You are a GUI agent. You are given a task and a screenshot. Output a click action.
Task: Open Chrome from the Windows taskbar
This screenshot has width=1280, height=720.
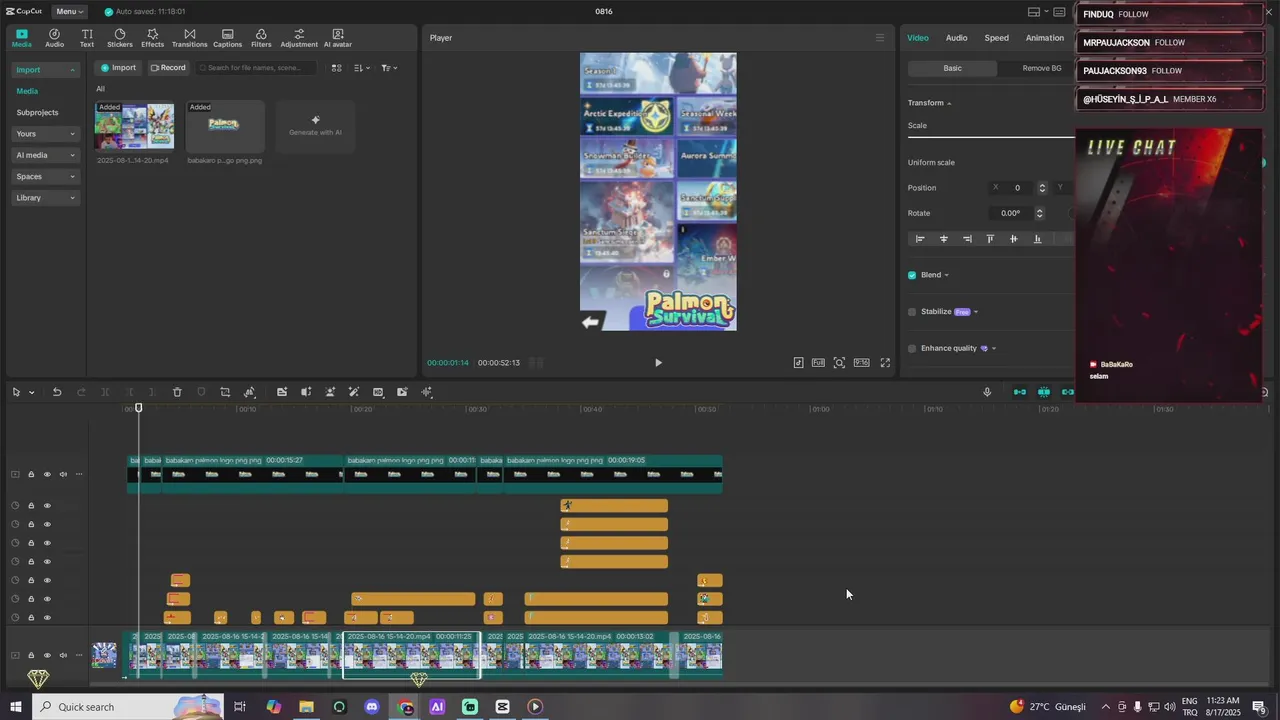pyautogui.click(x=405, y=707)
